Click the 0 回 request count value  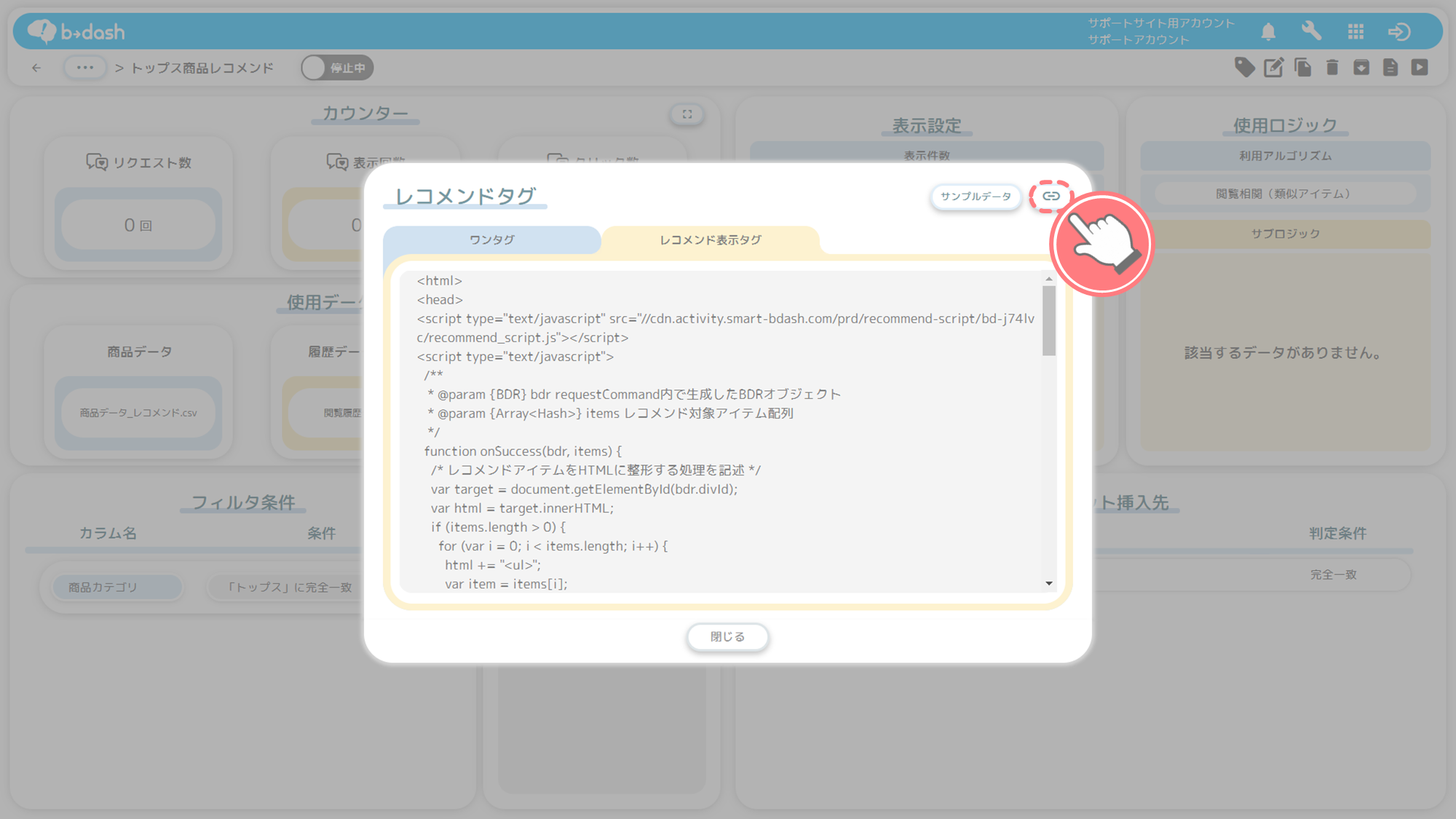138,226
